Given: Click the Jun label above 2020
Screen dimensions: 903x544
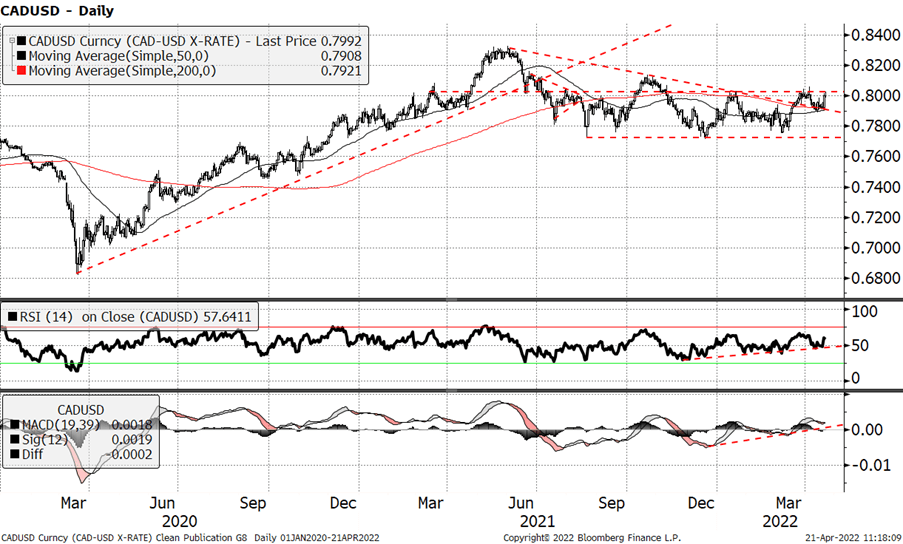Looking at the screenshot, I should [x=162, y=503].
